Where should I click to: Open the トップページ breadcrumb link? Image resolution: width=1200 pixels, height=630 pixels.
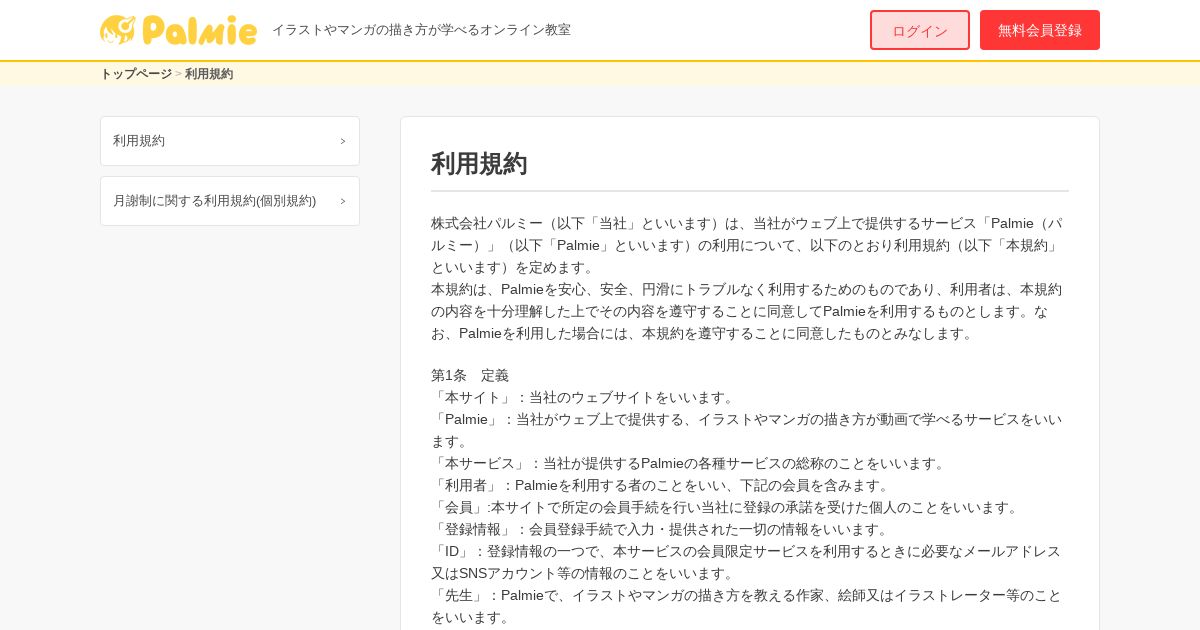tap(136, 74)
